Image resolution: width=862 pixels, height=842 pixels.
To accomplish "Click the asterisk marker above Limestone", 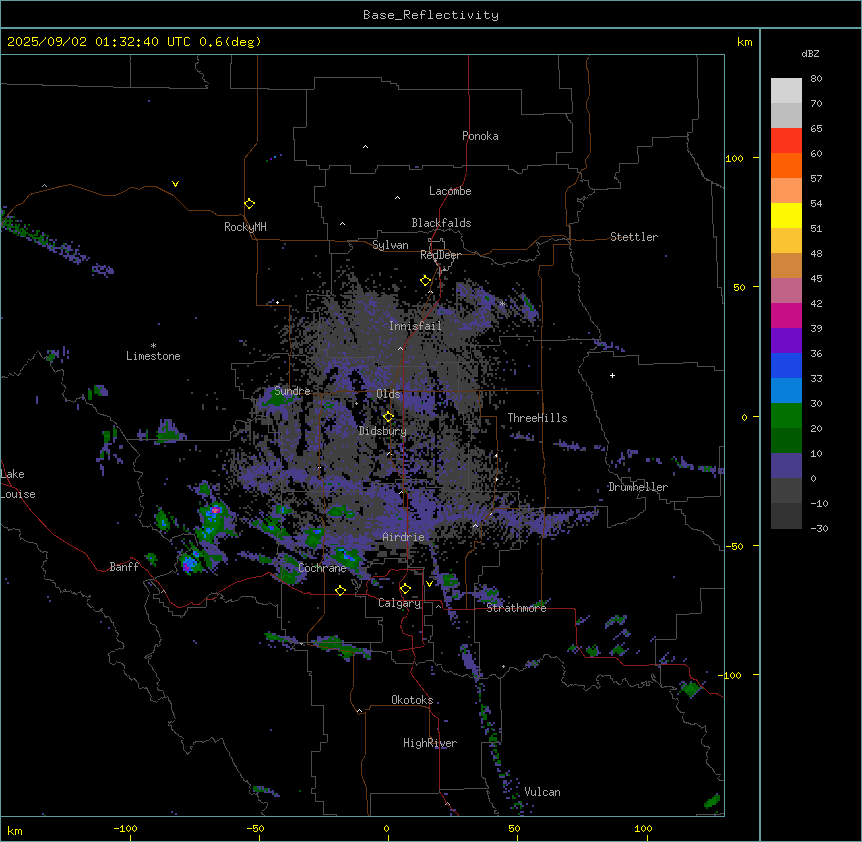I will (x=153, y=346).
